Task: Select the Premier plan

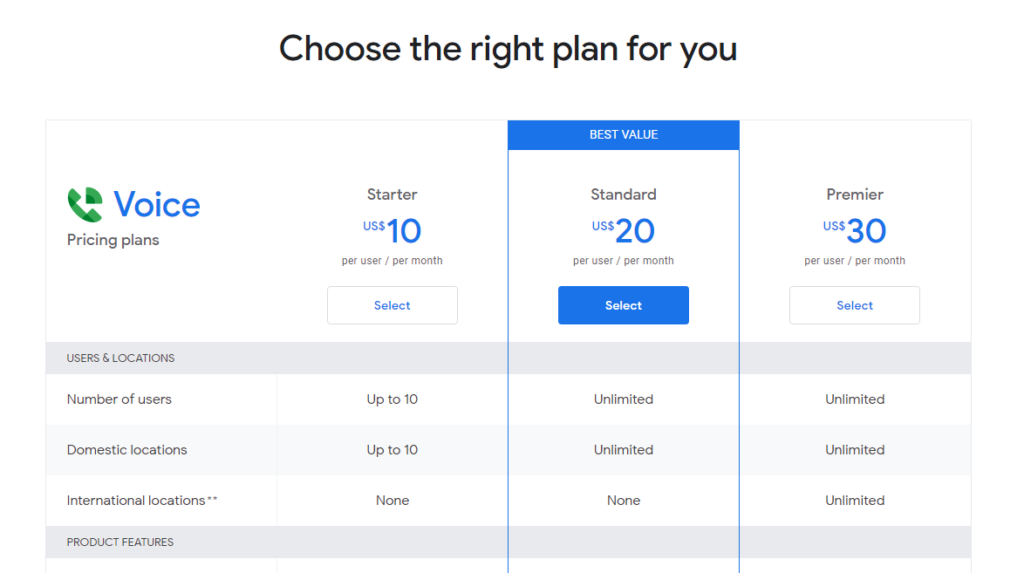Action: (854, 306)
